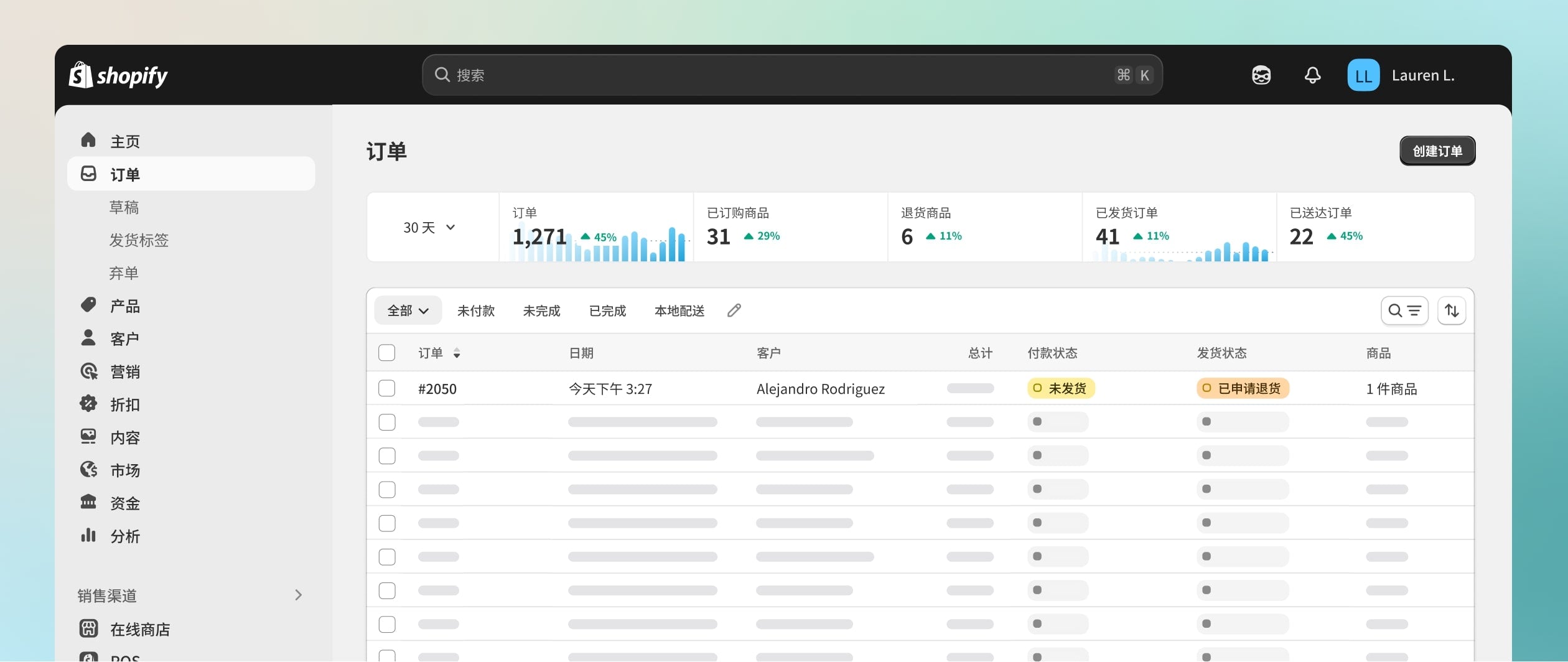Click the LL avatar badge
The height and width of the screenshot is (662, 1568).
click(1363, 75)
